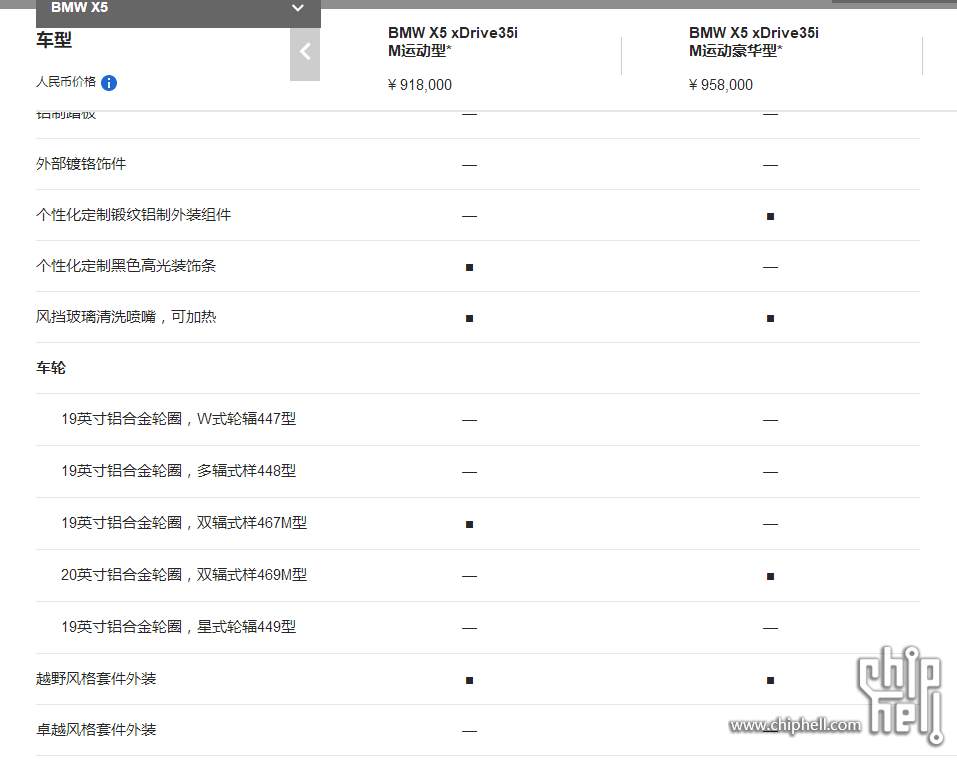The height and width of the screenshot is (760, 957).
Task: Click the 风挡玻璃清洗喷嘴，可加热 row label
Action: pyautogui.click(x=126, y=317)
